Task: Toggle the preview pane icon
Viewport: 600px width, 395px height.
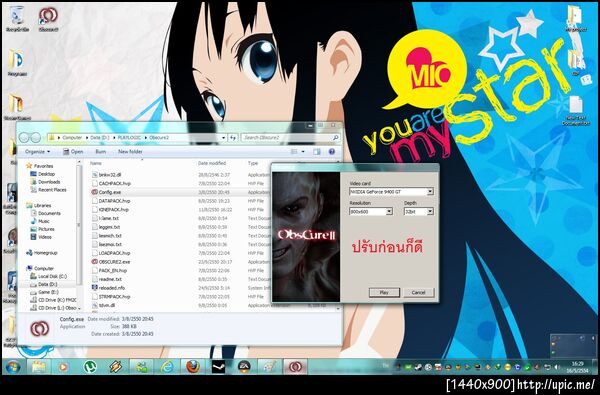Action: coord(317,152)
